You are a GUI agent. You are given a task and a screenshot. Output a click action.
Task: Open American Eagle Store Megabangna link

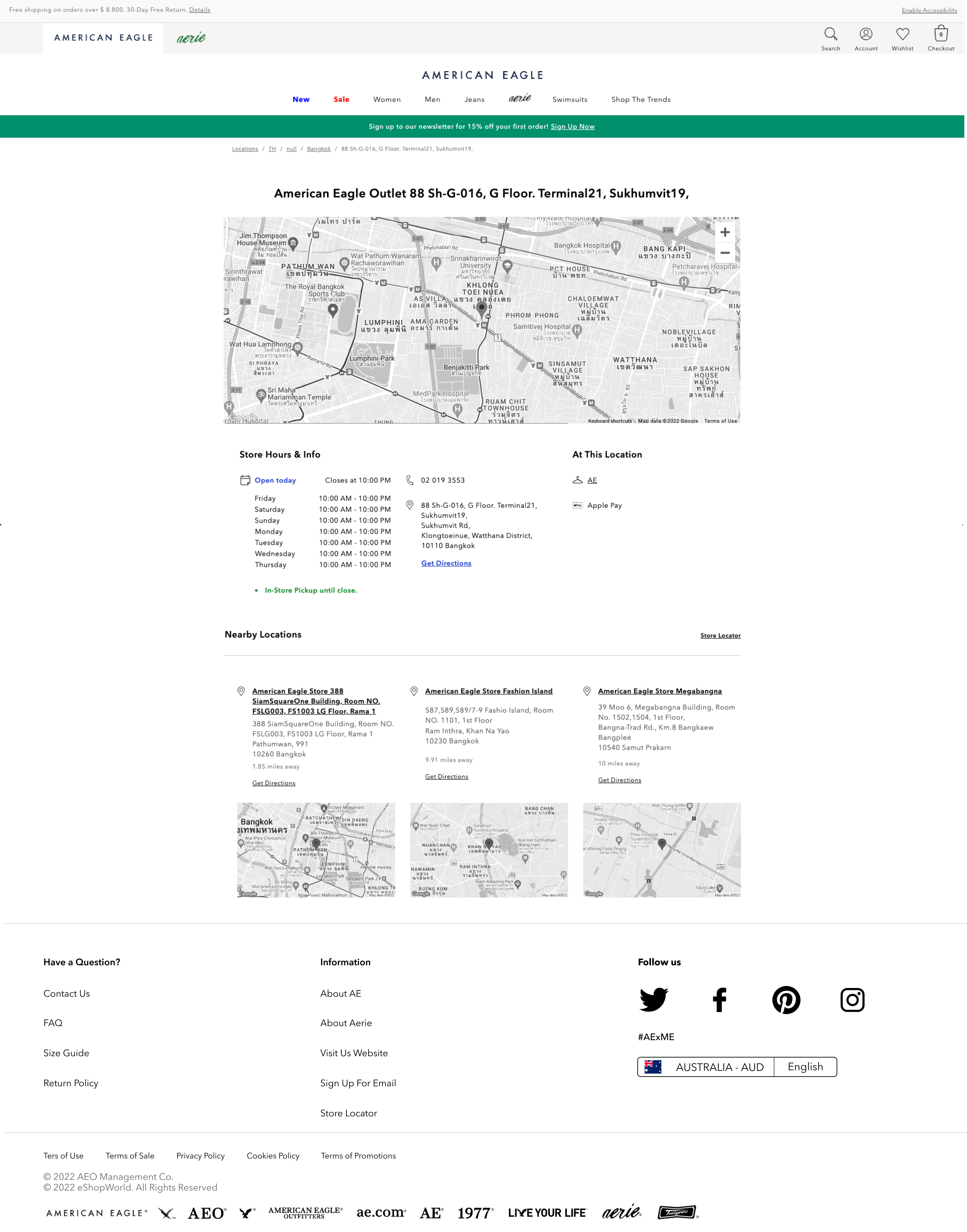point(660,691)
